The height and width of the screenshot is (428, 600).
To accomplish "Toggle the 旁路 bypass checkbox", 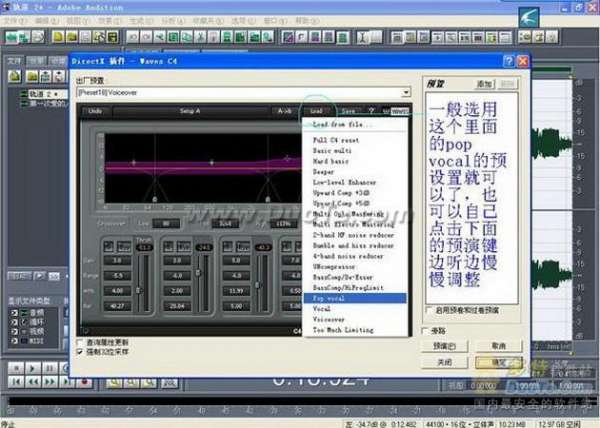I will tap(425, 330).
